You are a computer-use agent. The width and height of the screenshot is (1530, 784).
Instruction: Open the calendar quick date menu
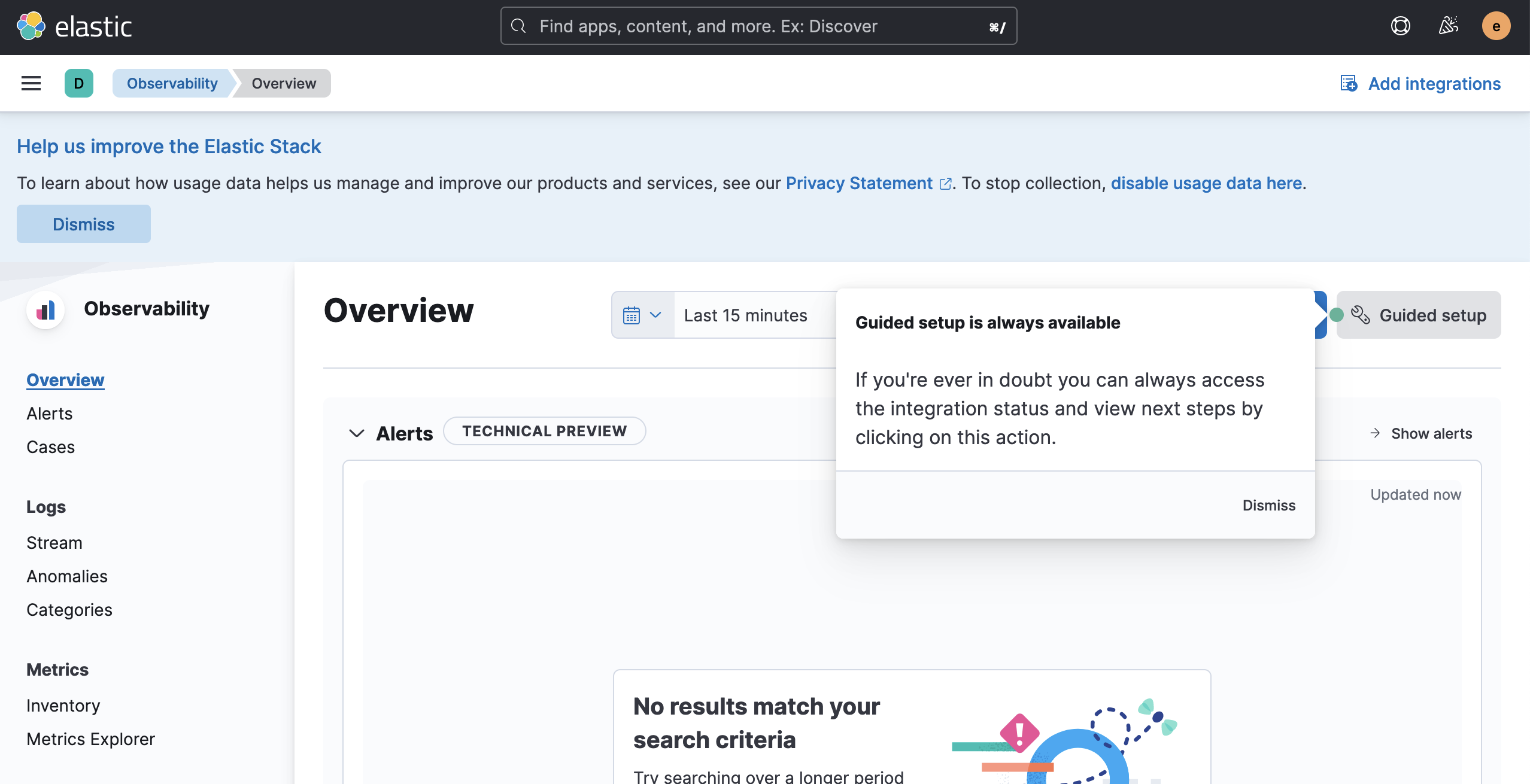tap(642, 315)
